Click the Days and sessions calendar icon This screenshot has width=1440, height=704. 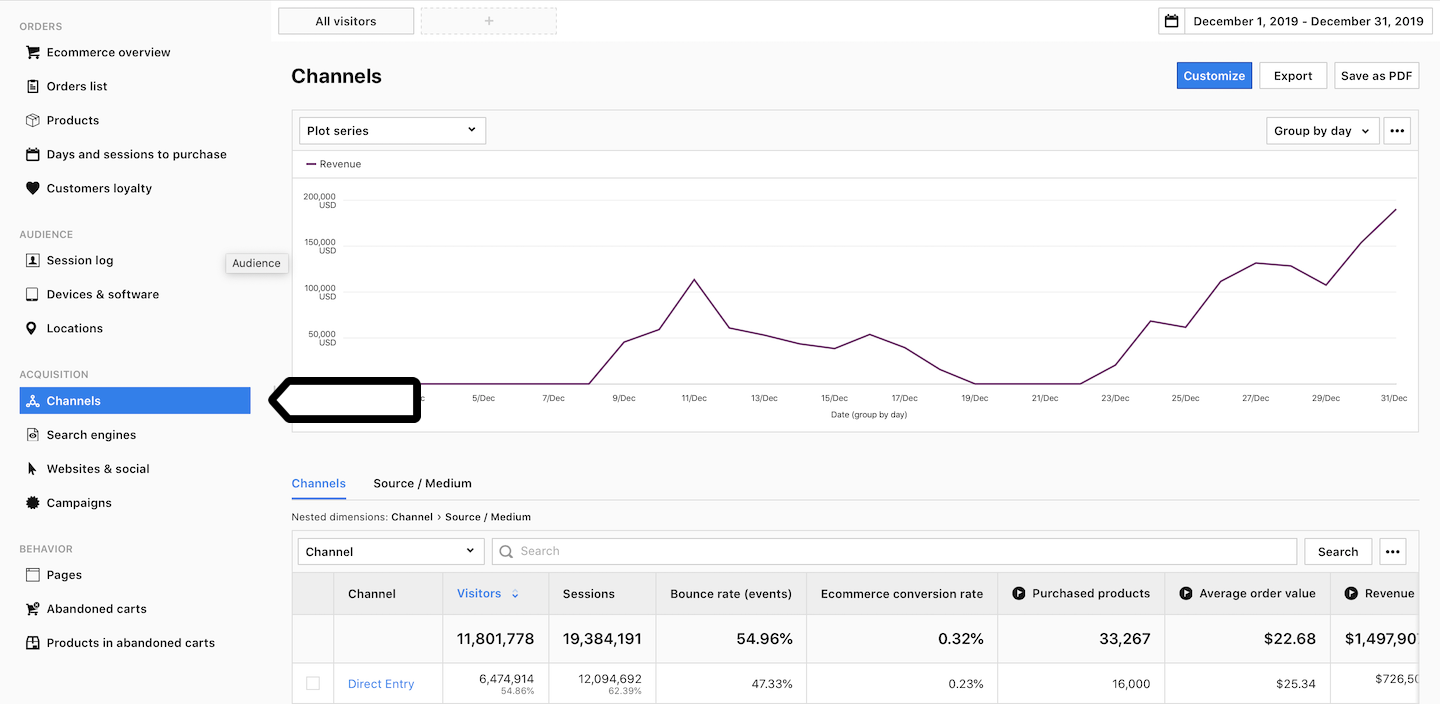[x=33, y=154]
